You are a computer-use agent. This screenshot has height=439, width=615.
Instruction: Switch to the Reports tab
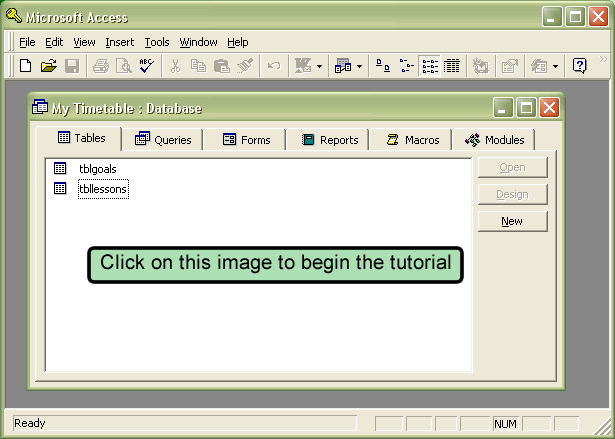(328, 140)
